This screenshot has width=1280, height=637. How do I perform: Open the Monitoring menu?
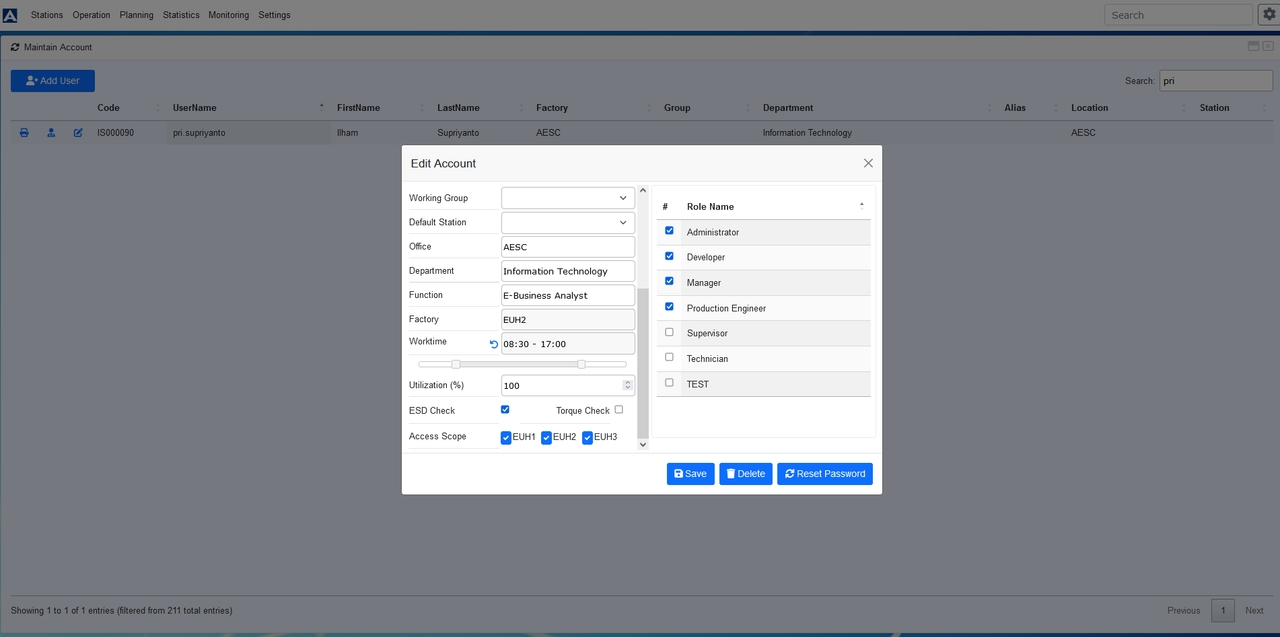228,15
